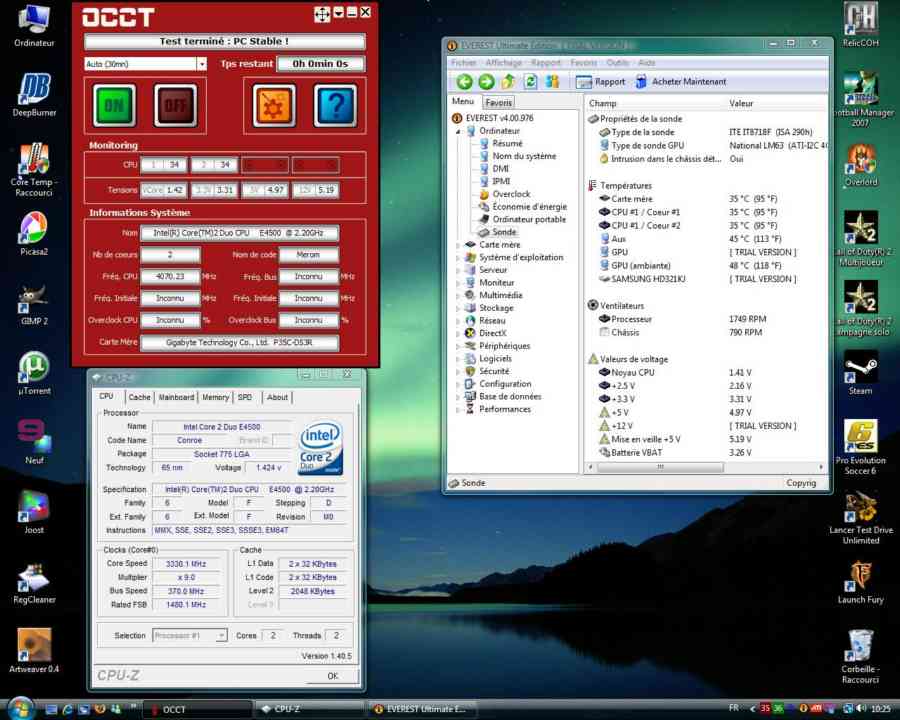Open GIMP 2 desktop shortcut
Image resolution: width=900 pixels, height=720 pixels.
34,303
